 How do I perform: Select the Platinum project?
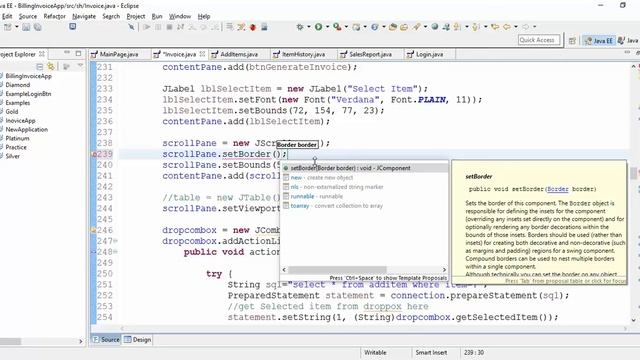[17, 138]
